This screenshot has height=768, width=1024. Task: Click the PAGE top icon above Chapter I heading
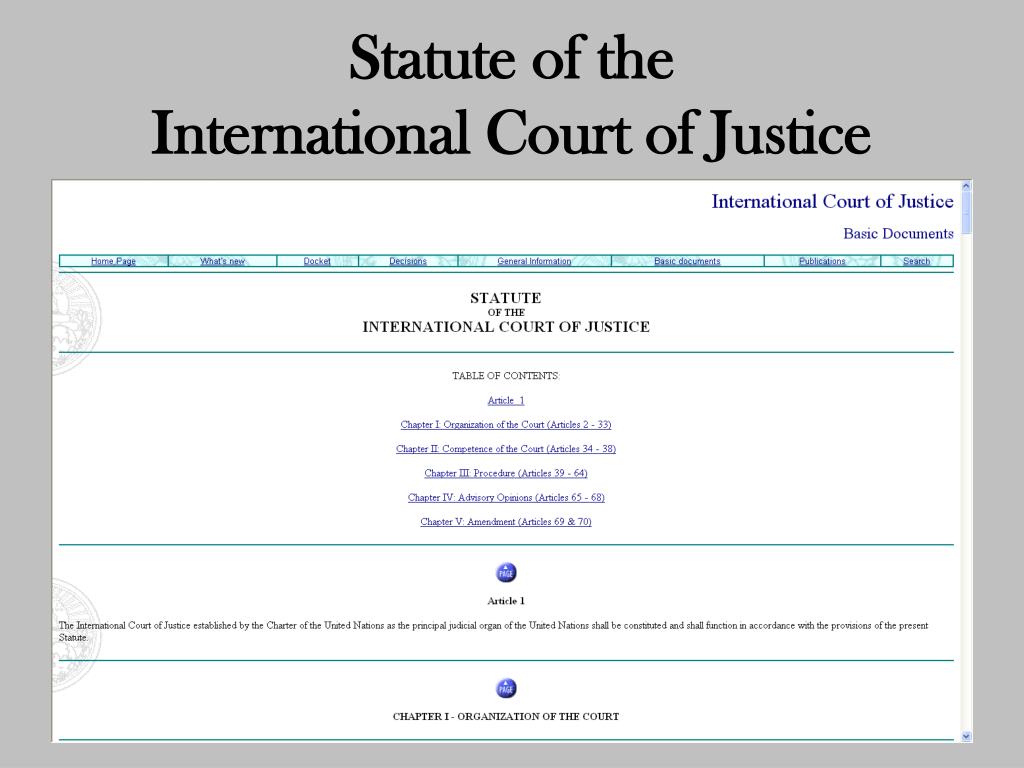[x=506, y=688]
